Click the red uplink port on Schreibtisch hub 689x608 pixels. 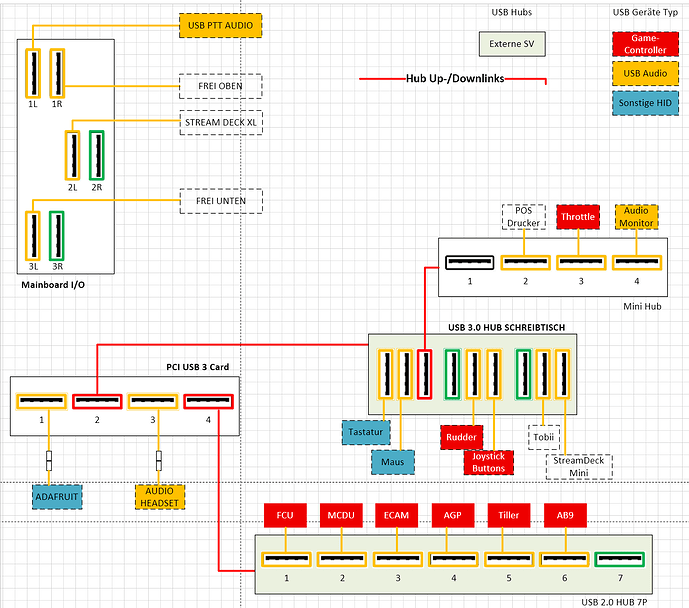click(424, 374)
